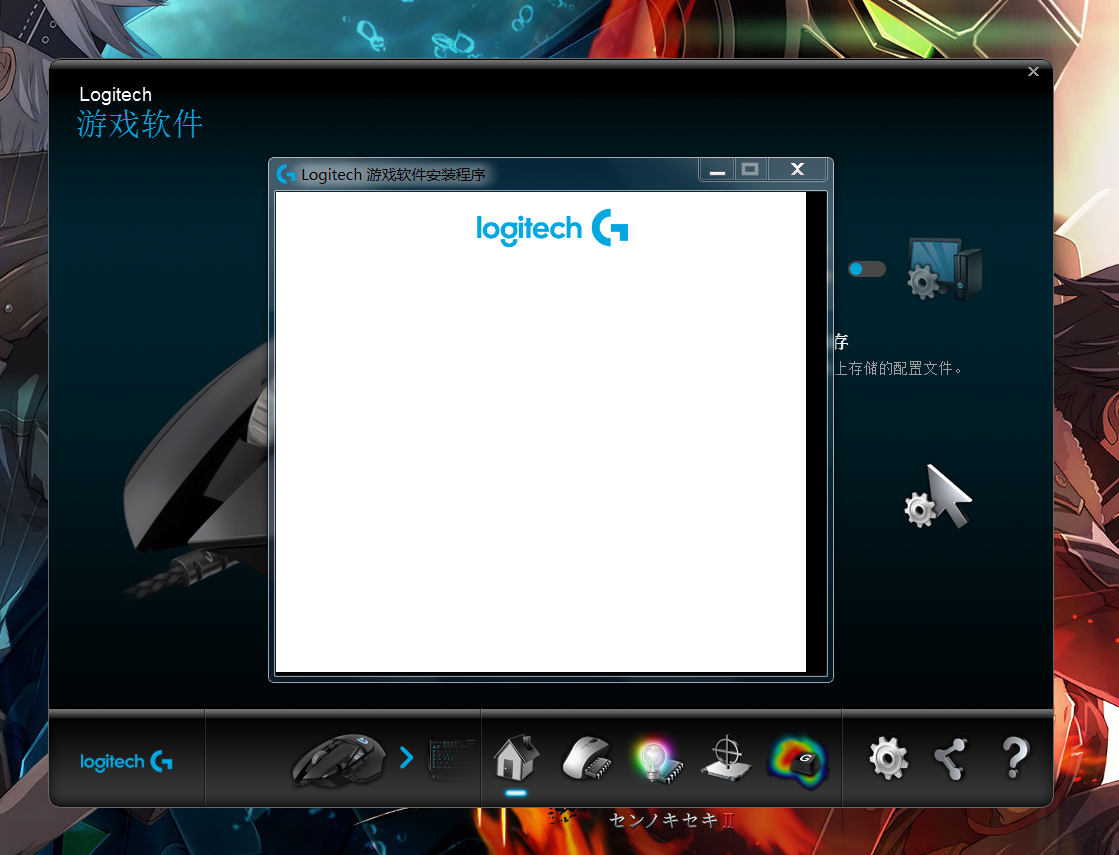Click logitech G logo inside installer
Image resolution: width=1119 pixels, height=855 pixels.
[x=552, y=228]
